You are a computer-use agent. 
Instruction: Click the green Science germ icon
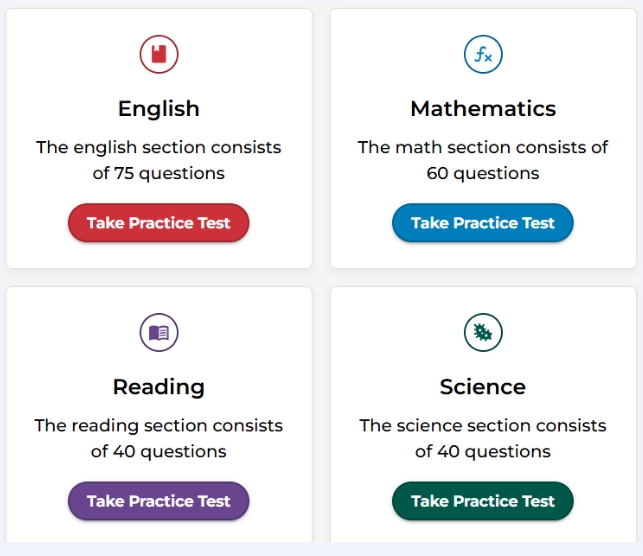tap(483, 333)
